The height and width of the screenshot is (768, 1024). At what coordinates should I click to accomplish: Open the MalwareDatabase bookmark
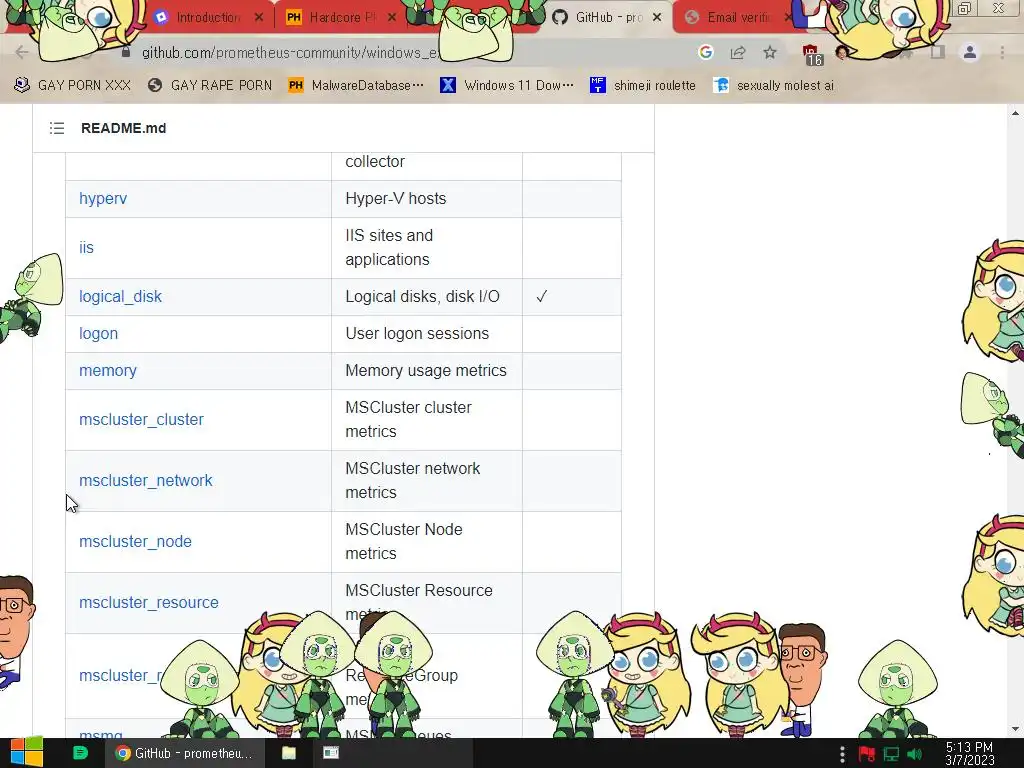(x=356, y=85)
